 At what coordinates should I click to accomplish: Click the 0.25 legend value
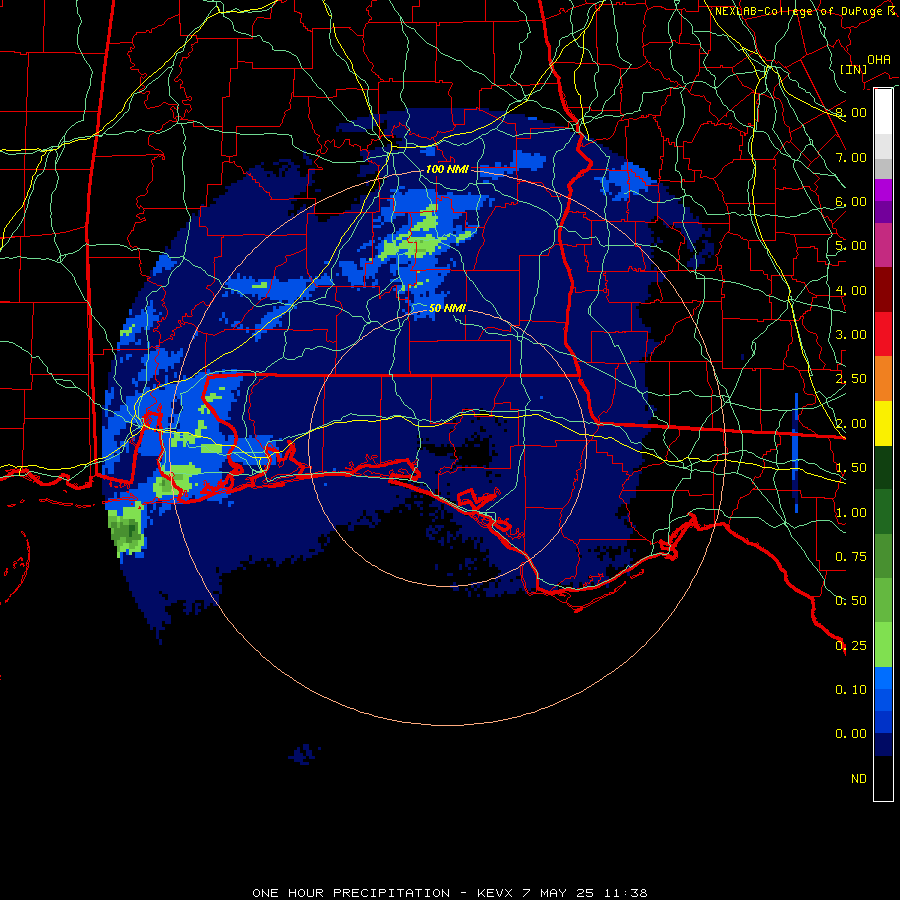851,646
